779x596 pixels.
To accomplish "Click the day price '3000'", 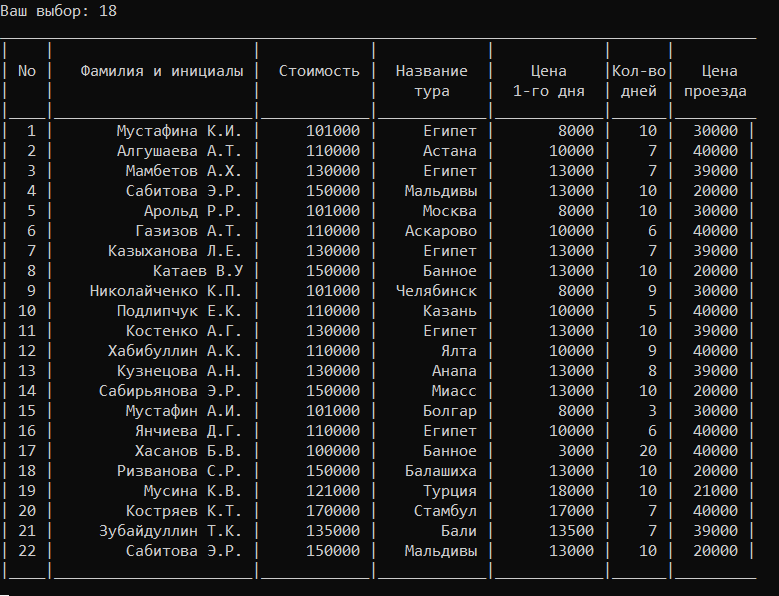I will coord(576,451).
